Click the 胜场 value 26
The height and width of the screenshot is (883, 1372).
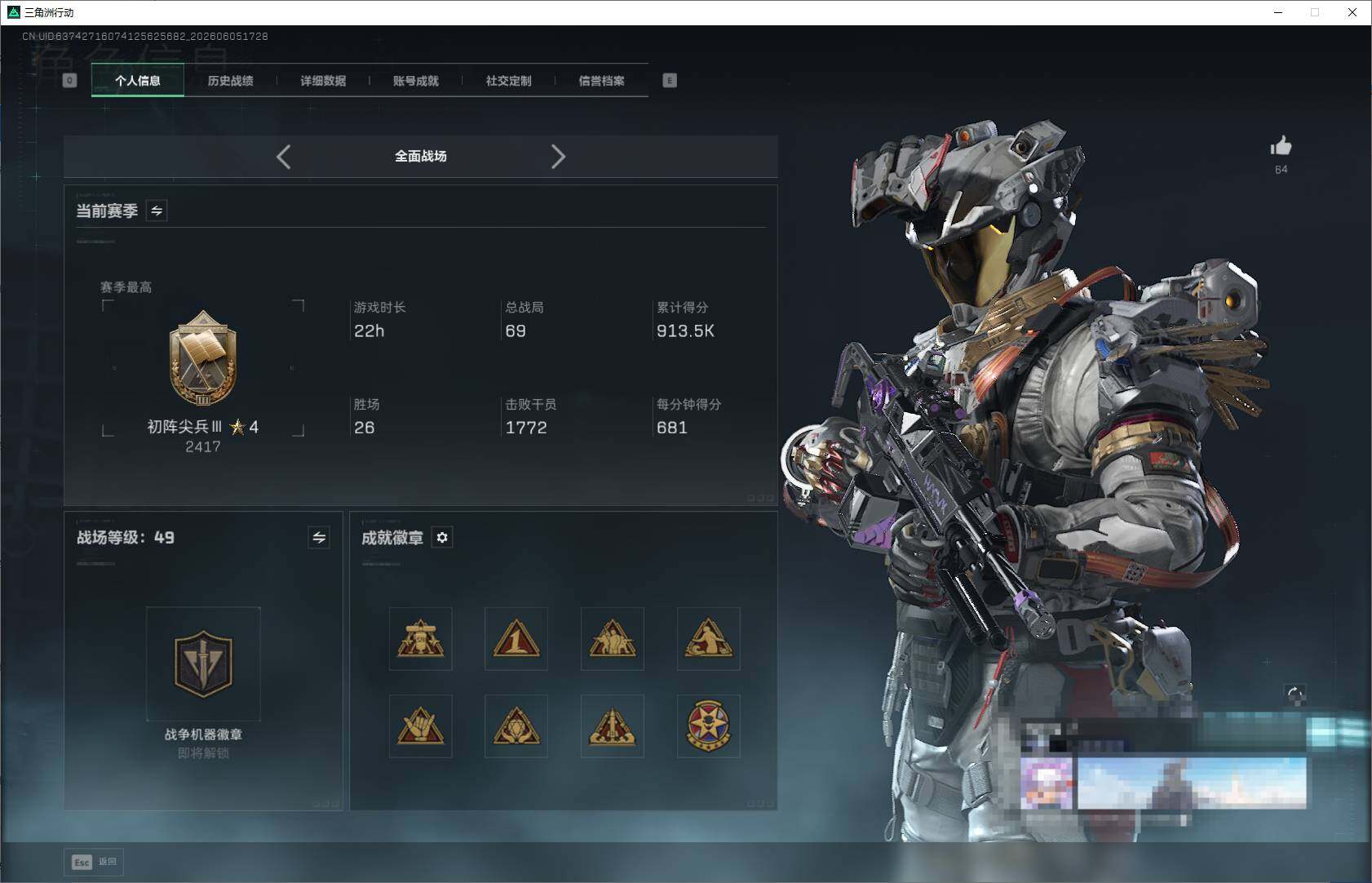[x=364, y=428]
